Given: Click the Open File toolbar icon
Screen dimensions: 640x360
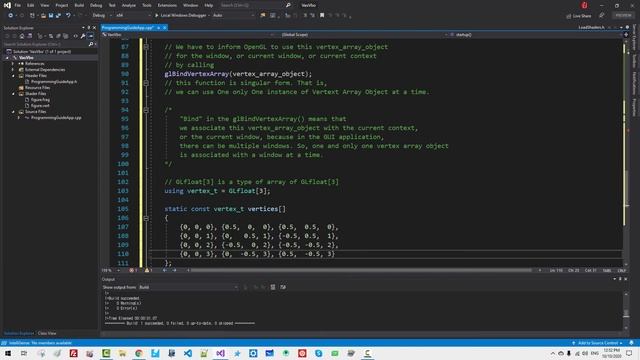Looking at the screenshot, I should (x=43, y=16).
